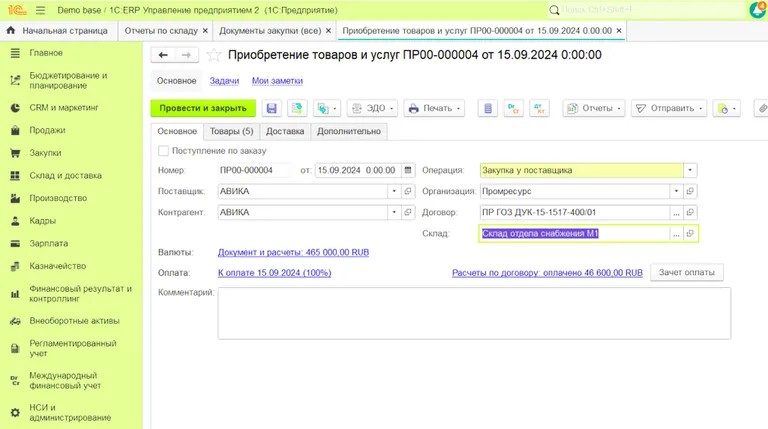Open the Отчеты dropdown menu
Screen dimensions: 768x429
593,108
